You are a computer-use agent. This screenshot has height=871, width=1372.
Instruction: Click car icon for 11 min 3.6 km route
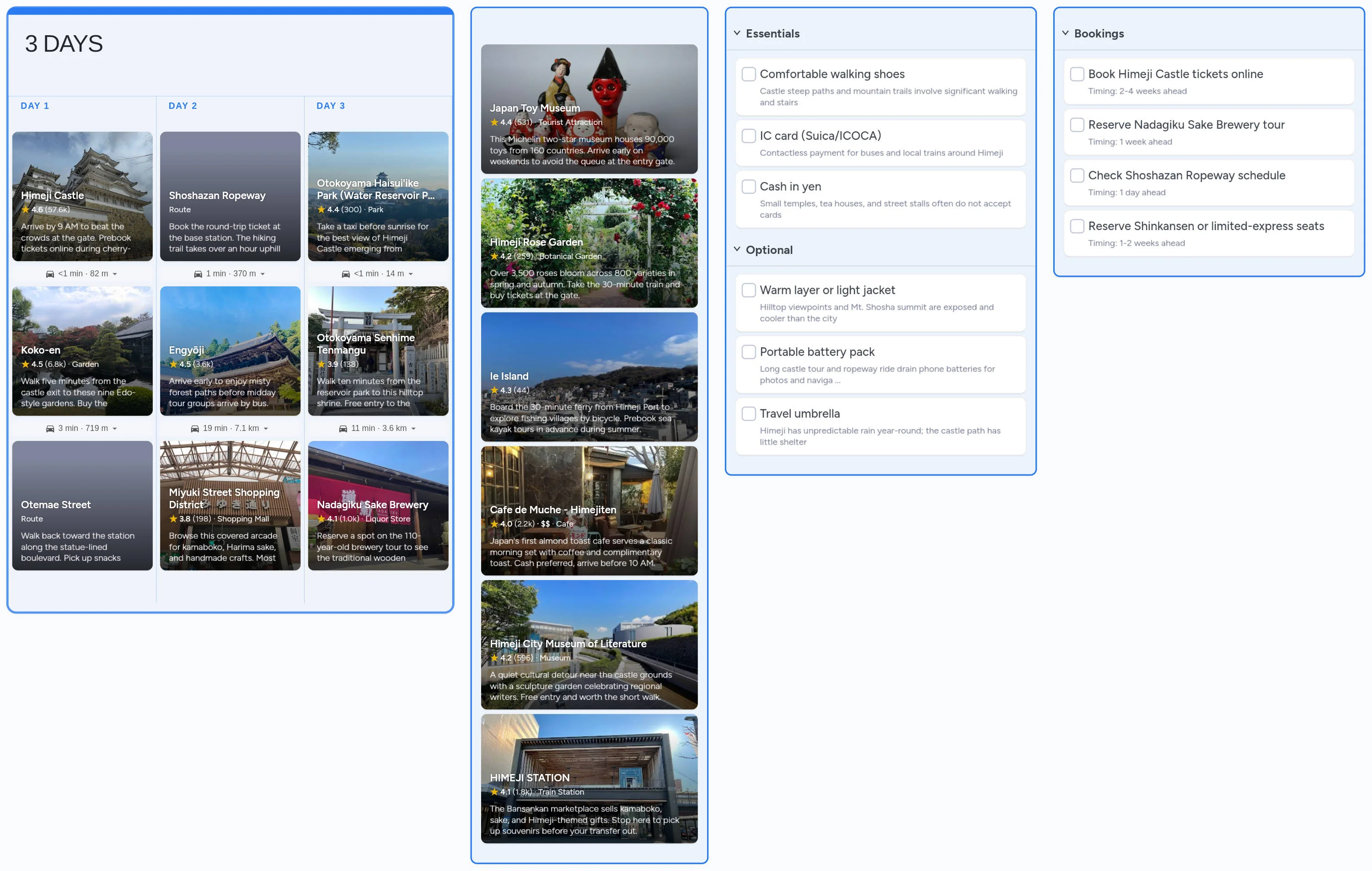pyautogui.click(x=343, y=429)
